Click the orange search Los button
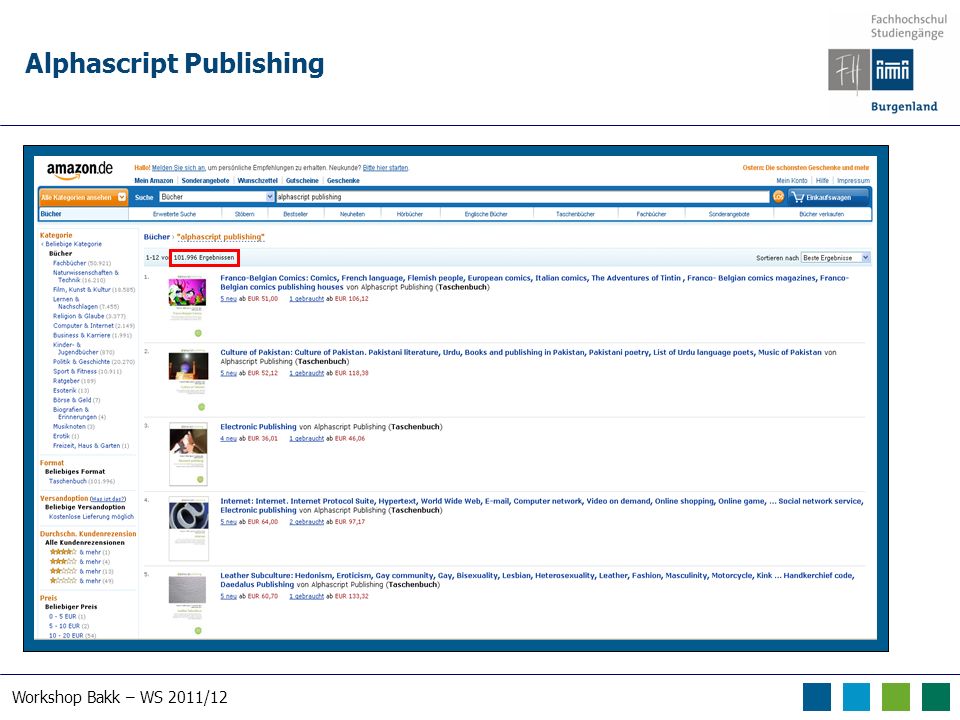Image resolution: width=960 pixels, height=720 pixels. [778, 197]
